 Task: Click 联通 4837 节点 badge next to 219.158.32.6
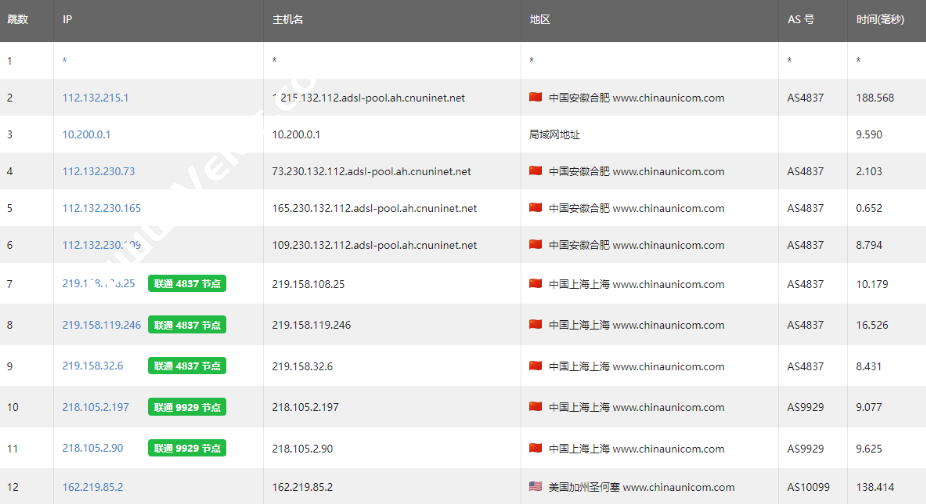(x=187, y=366)
